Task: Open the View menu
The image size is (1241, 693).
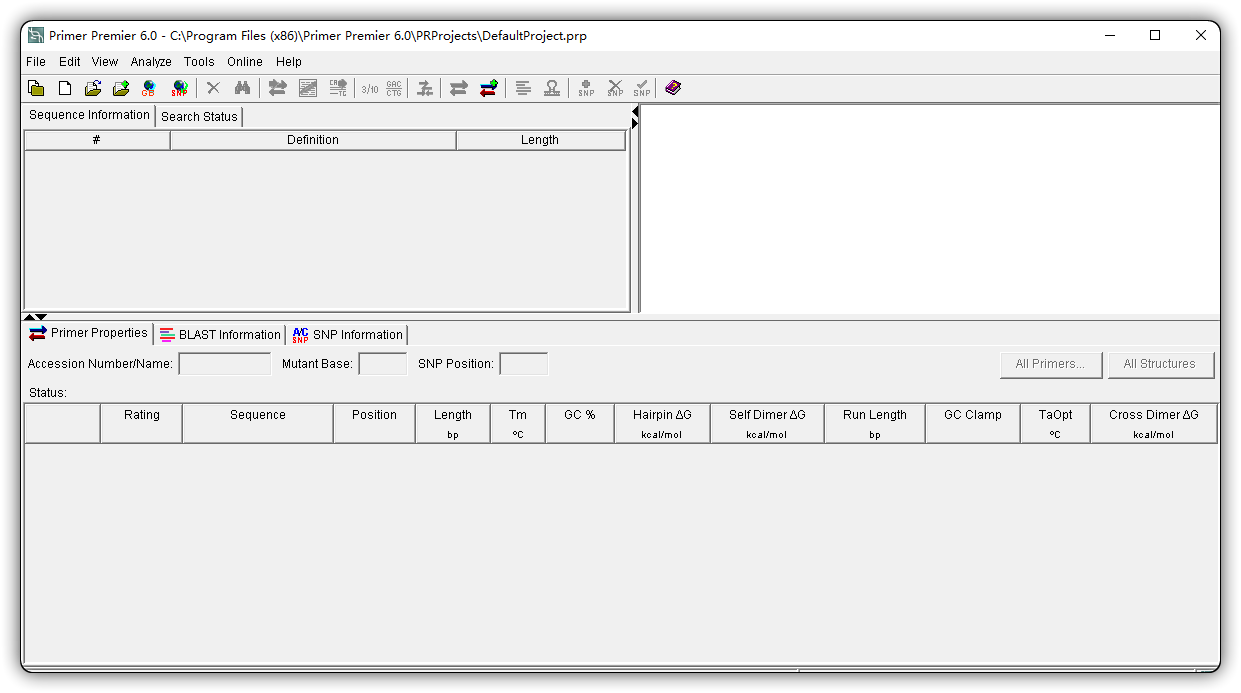Action: tap(105, 62)
